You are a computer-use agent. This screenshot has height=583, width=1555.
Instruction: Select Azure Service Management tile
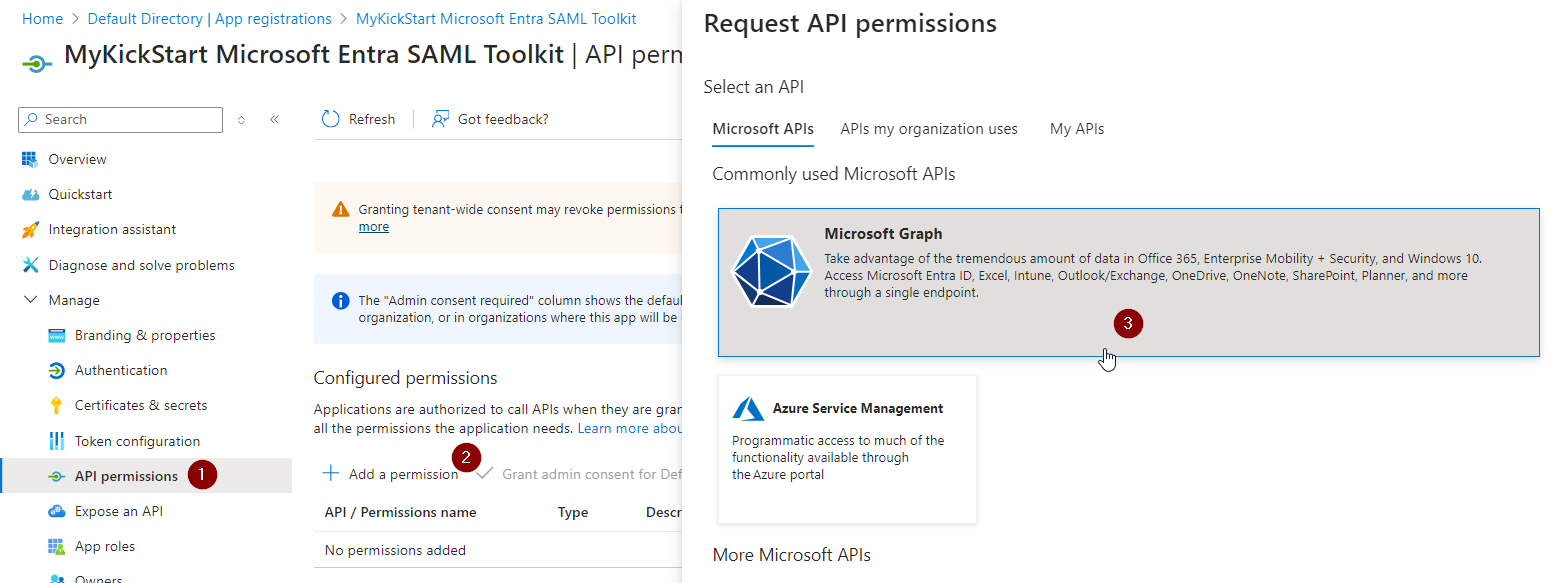[x=846, y=449]
